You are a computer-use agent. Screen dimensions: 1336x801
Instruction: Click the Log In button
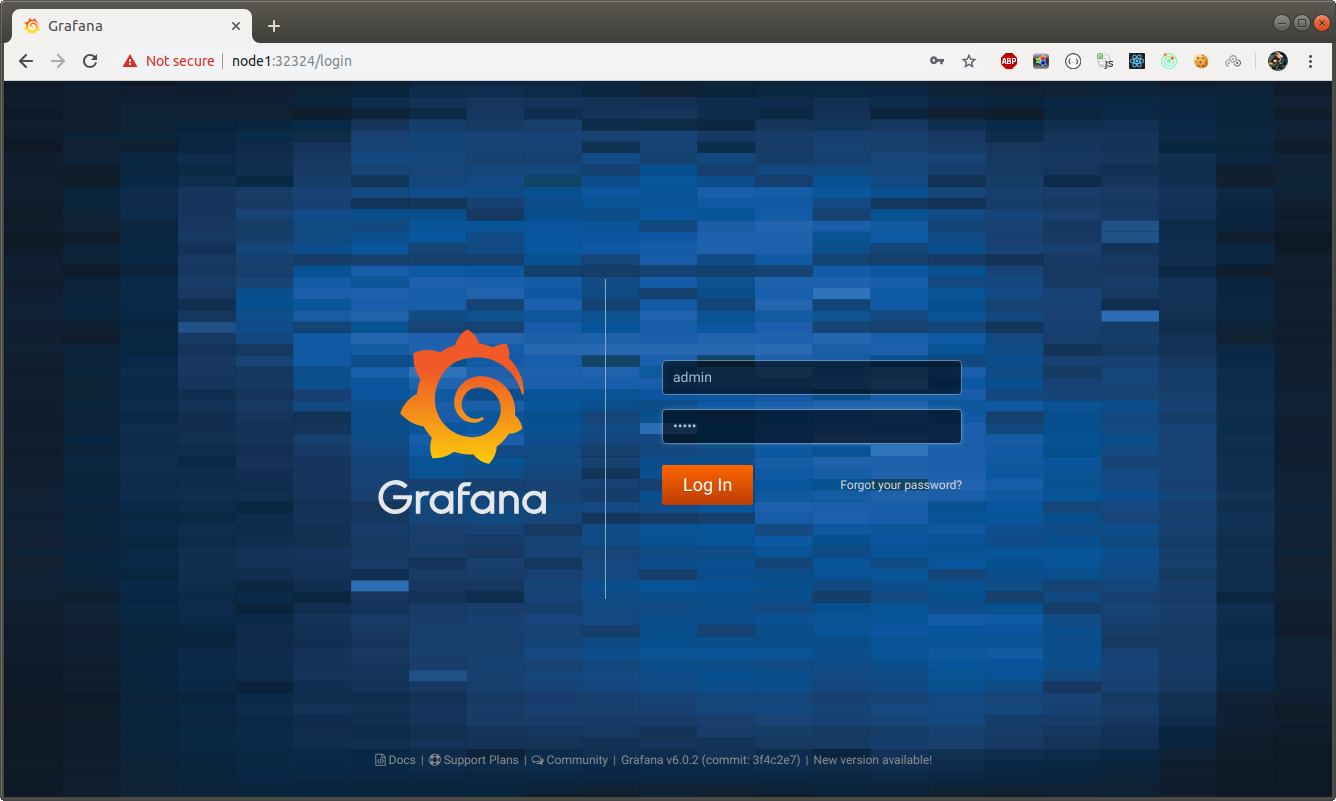707,485
